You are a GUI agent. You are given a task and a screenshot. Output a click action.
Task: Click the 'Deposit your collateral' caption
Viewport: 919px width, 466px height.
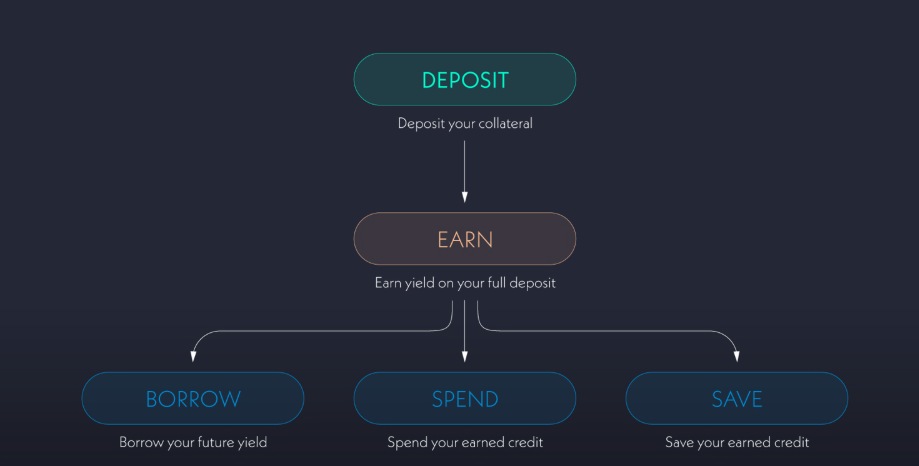coord(464,124)
